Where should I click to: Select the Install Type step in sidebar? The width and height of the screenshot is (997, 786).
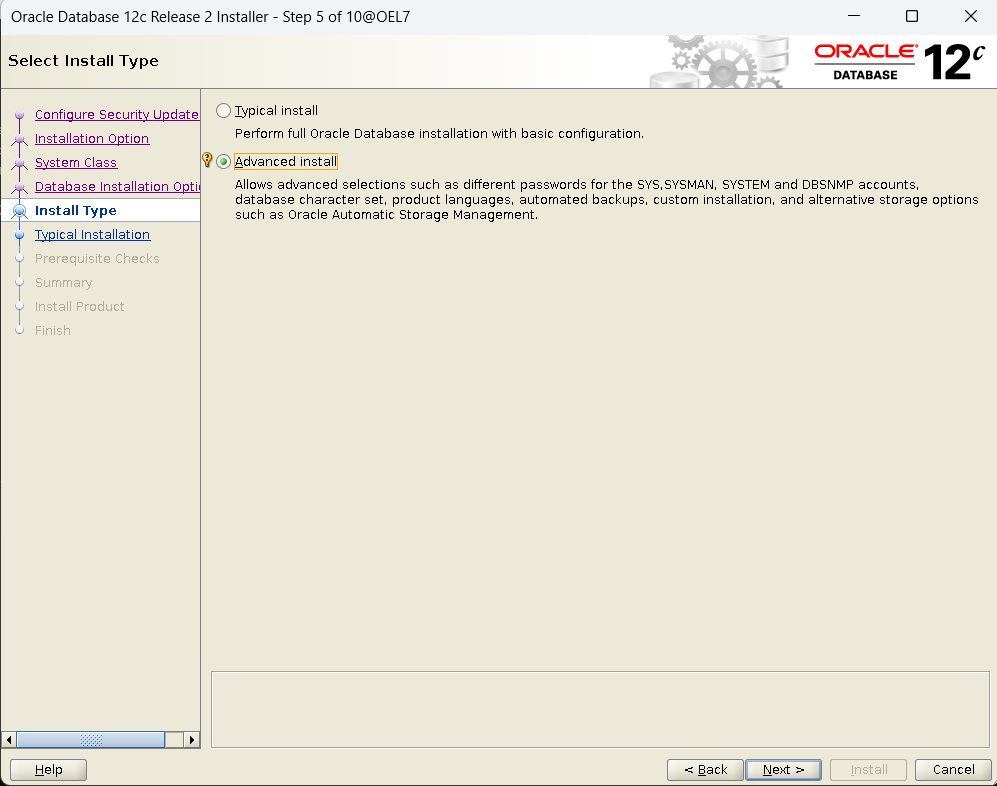(x=76, y=210)
